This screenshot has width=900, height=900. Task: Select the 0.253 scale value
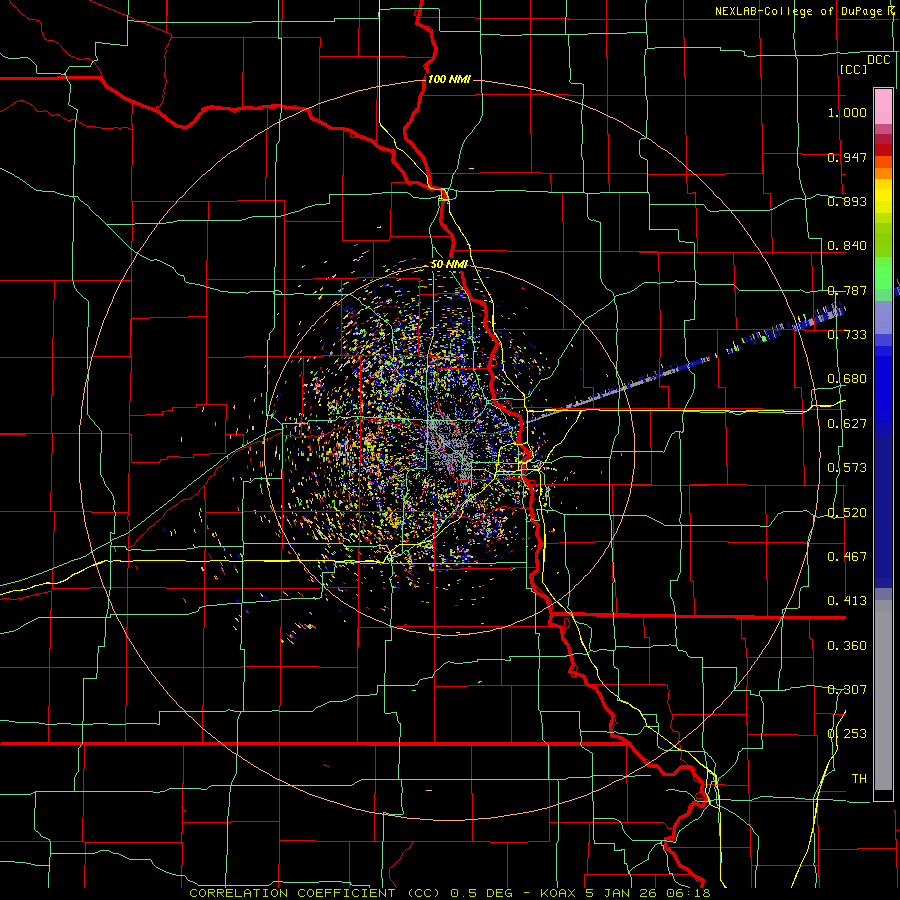(x=847, y=734)
